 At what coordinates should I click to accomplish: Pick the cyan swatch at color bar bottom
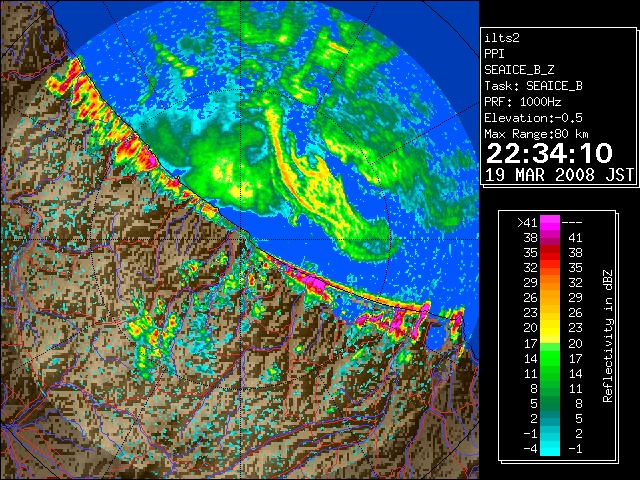[x=550, y=449]
